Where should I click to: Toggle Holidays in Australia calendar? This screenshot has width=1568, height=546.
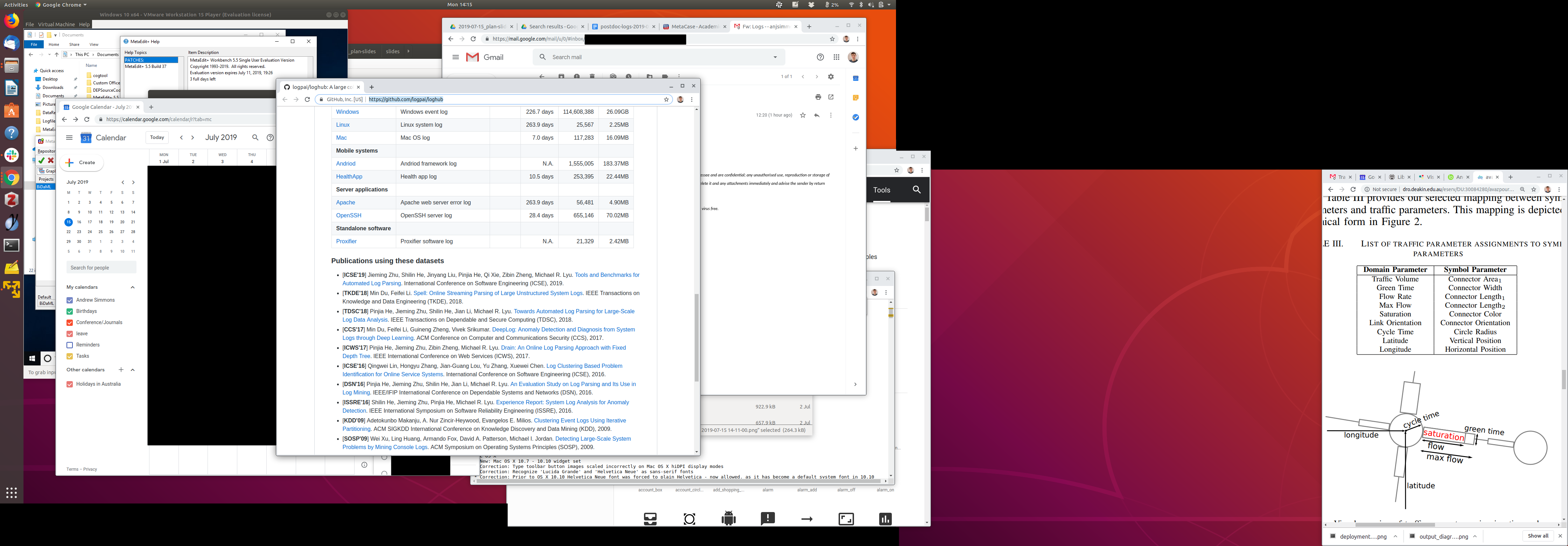69,384
